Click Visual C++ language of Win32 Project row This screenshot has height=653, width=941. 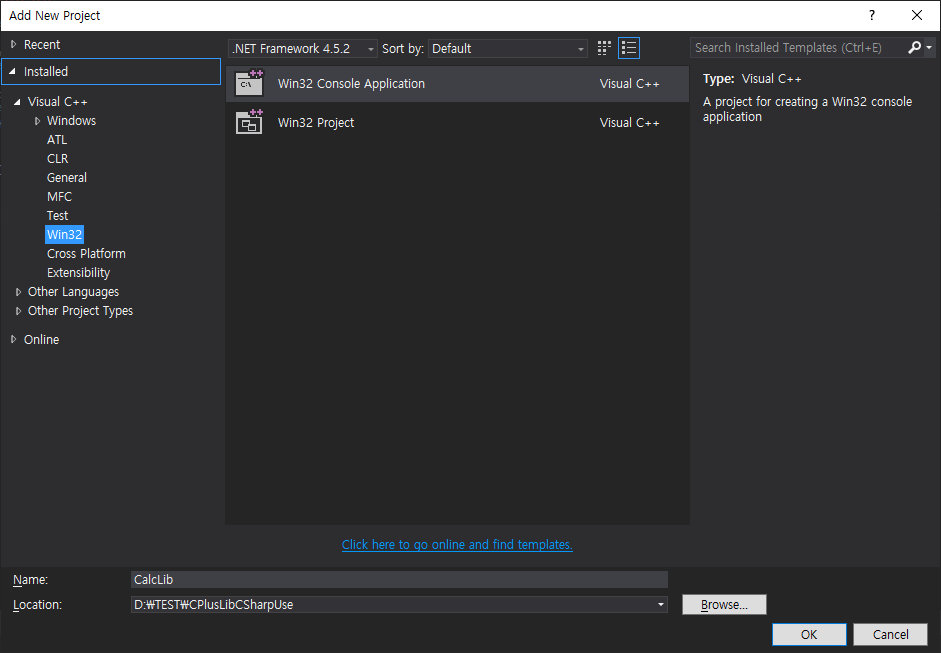point(630,122)
